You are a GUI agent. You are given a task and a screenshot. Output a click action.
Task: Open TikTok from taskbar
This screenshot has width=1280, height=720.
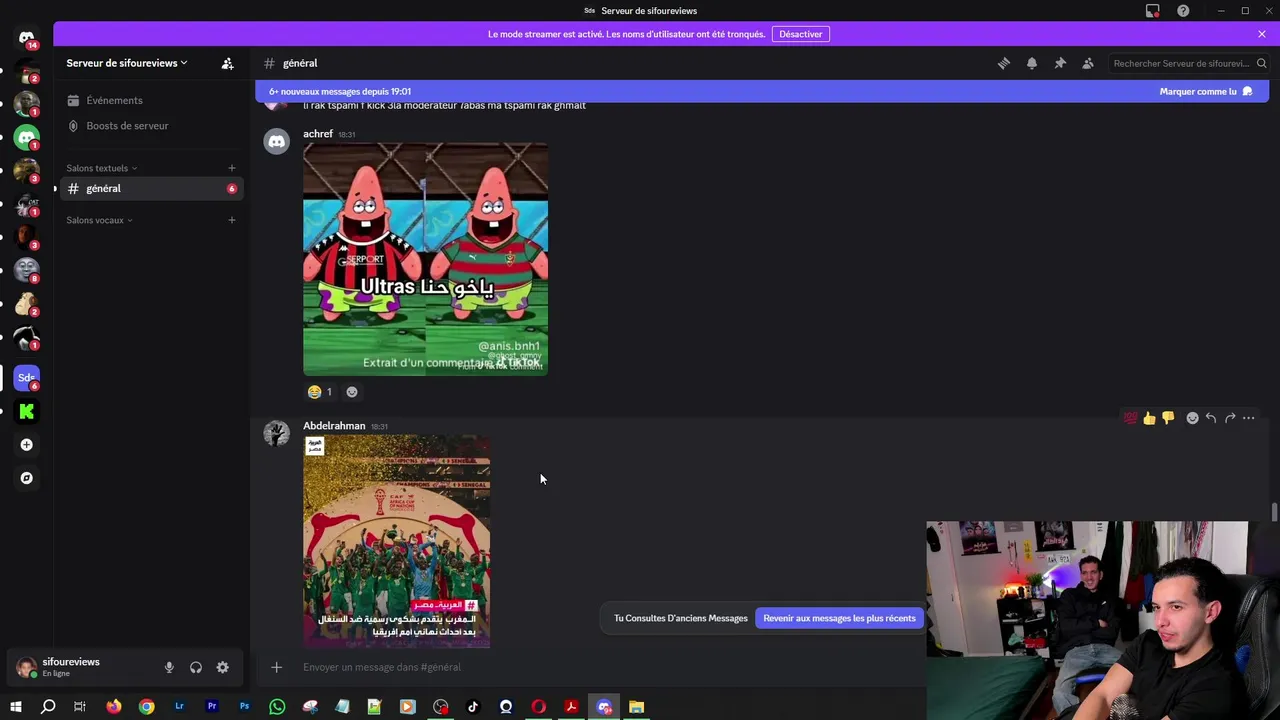[473, 707]
